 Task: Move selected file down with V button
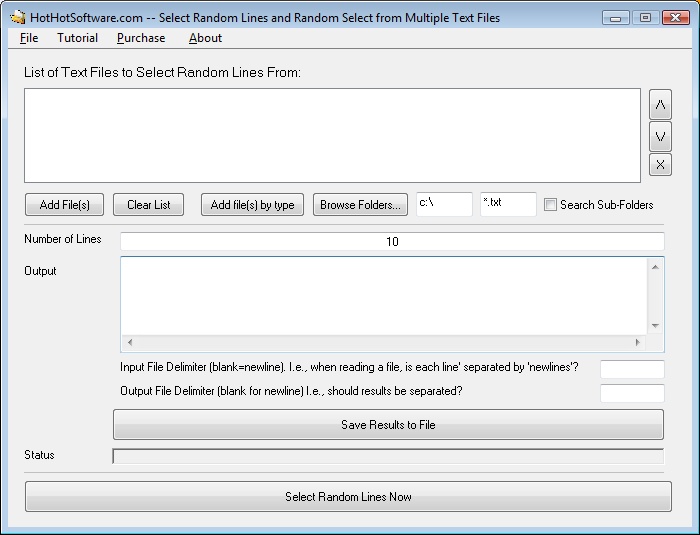coord(660,136)
